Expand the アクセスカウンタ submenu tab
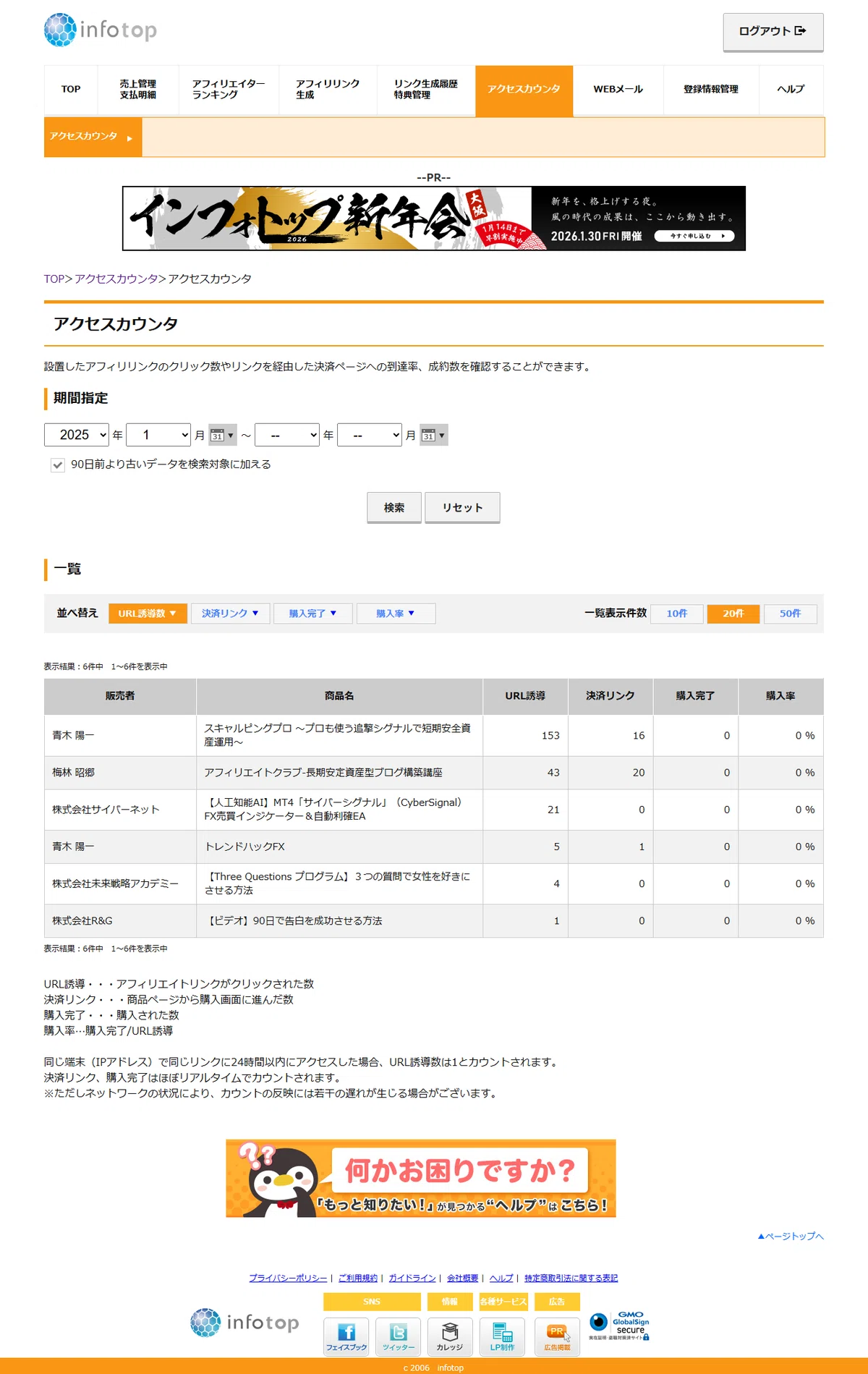868x1374 pixels. coord(93,137)
